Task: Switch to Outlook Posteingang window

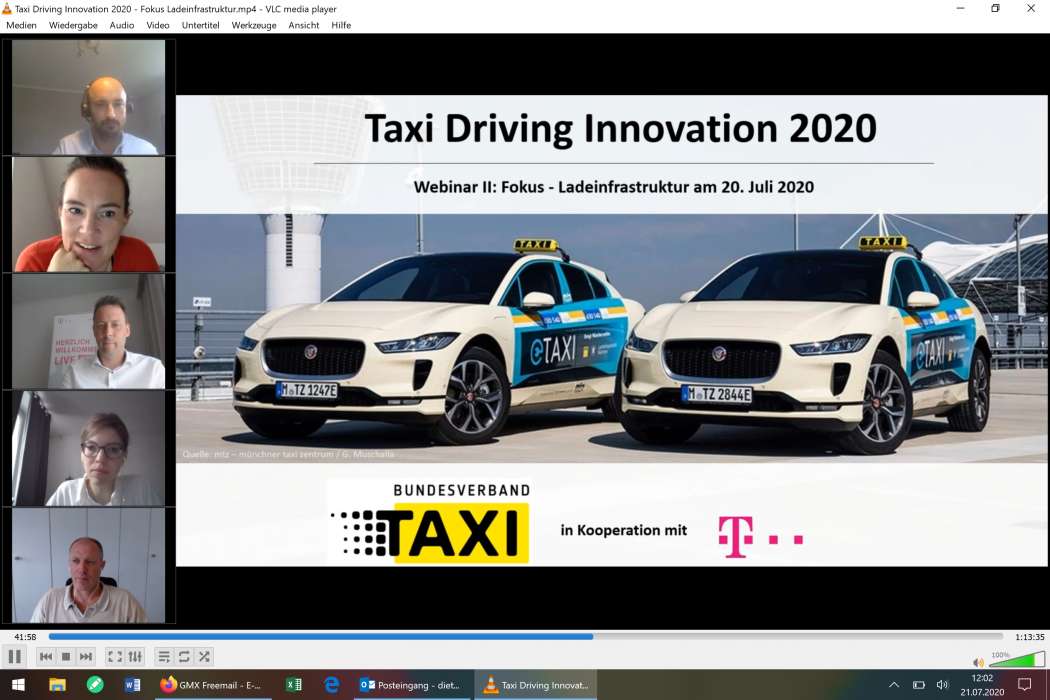Action: (412, 685)
